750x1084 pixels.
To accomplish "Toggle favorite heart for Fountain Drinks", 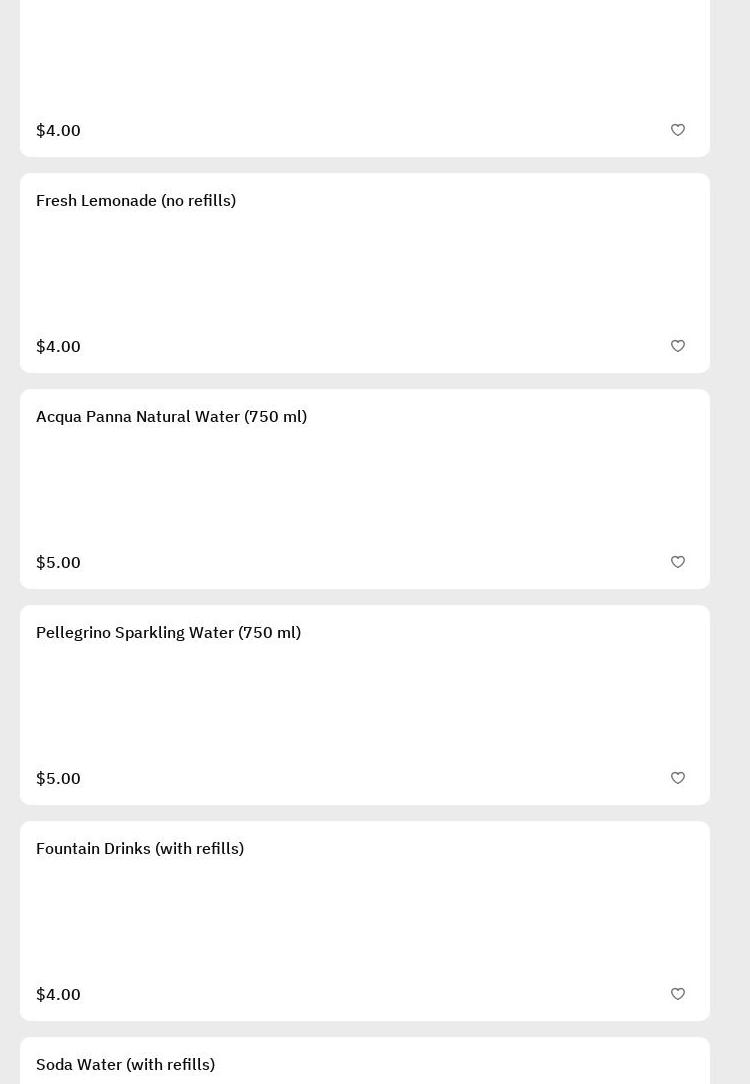I will [x=678, y=994].
